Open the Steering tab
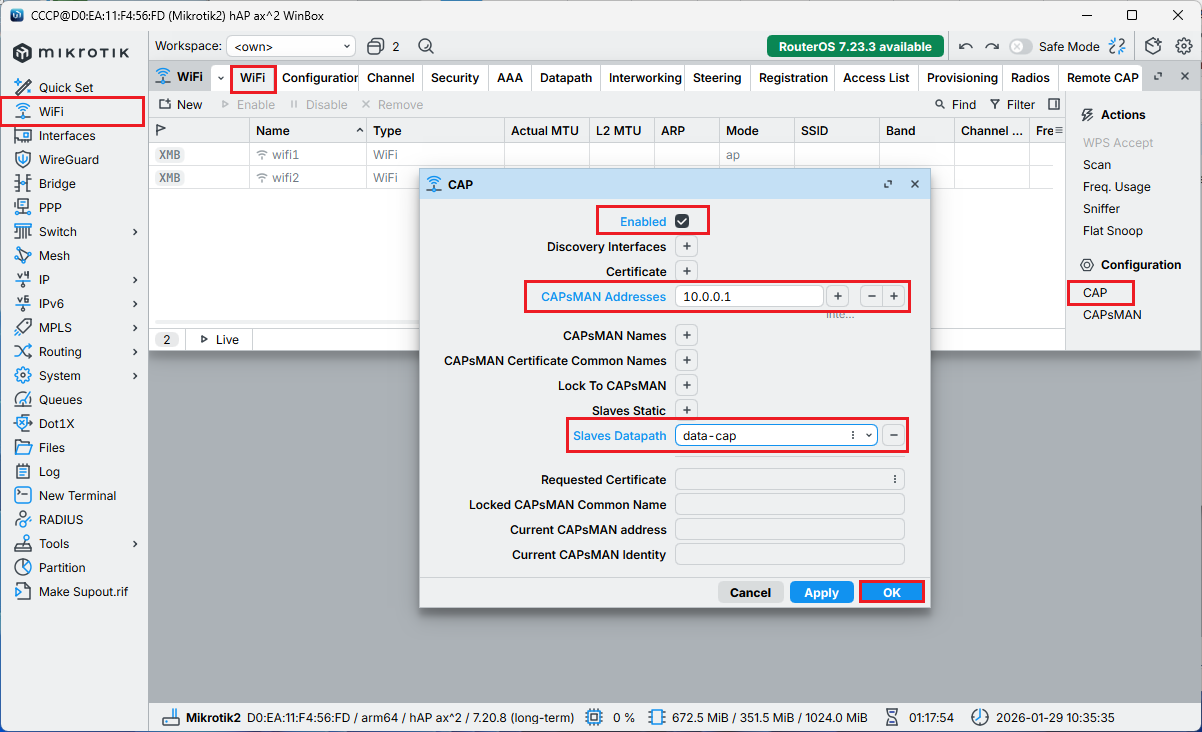This screenshot has width=1202, height=732. (x=717, y=77)
